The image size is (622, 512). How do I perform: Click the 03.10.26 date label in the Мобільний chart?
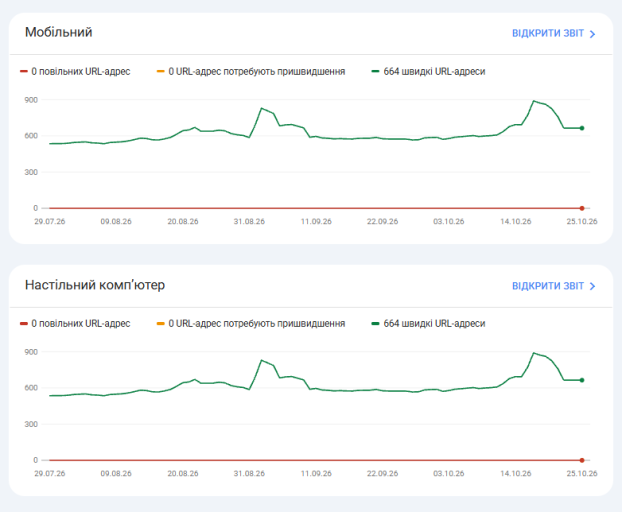click(449, 221)
